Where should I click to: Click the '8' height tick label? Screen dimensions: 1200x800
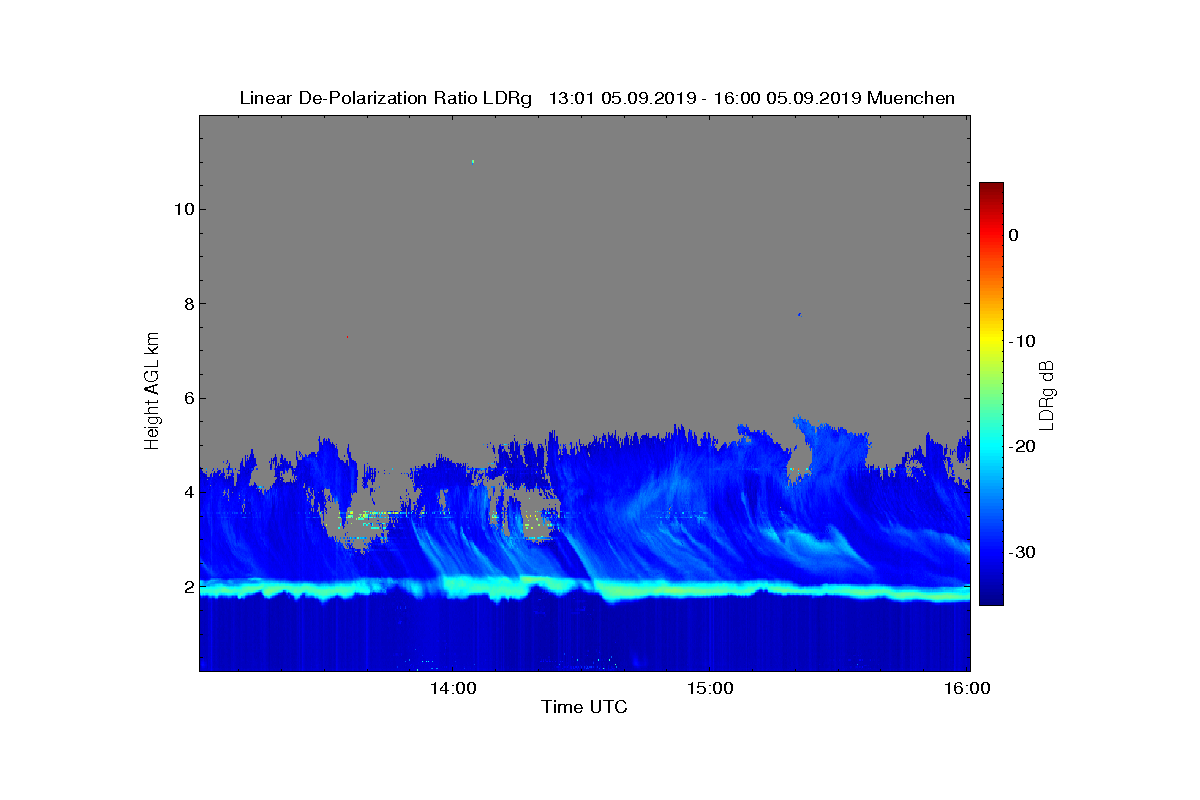pyautogui.click(x=187, y=304)
